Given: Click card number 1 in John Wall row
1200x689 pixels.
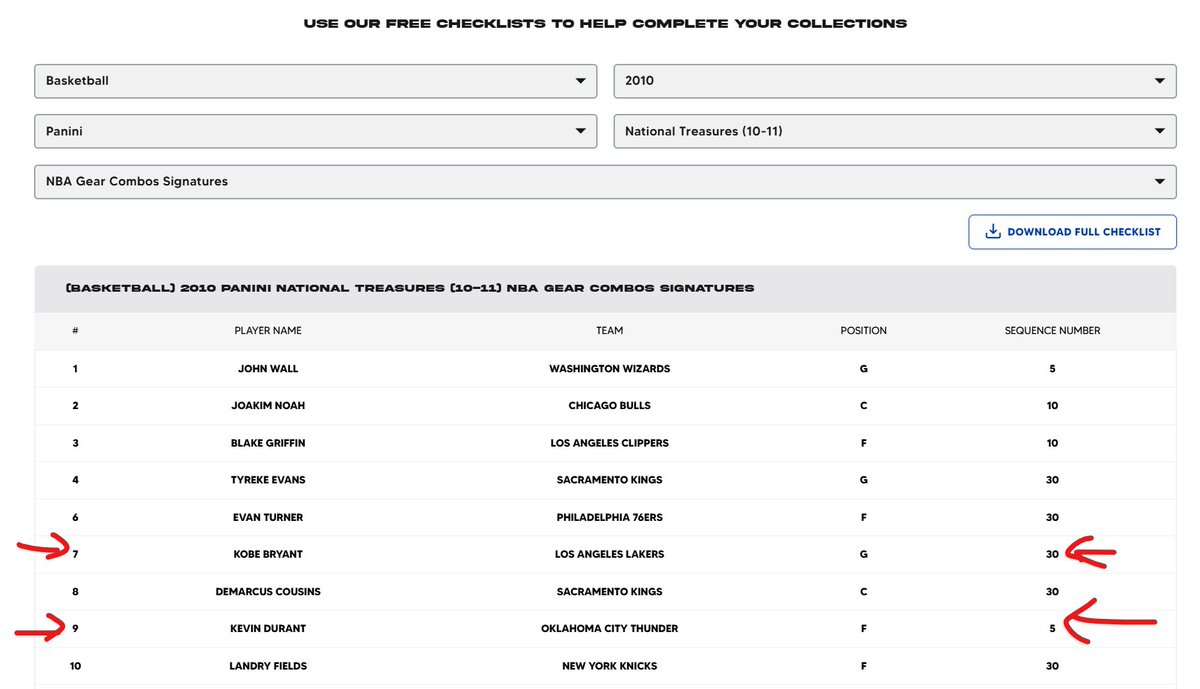Looking at the screenshot, I should pos(75,369).
